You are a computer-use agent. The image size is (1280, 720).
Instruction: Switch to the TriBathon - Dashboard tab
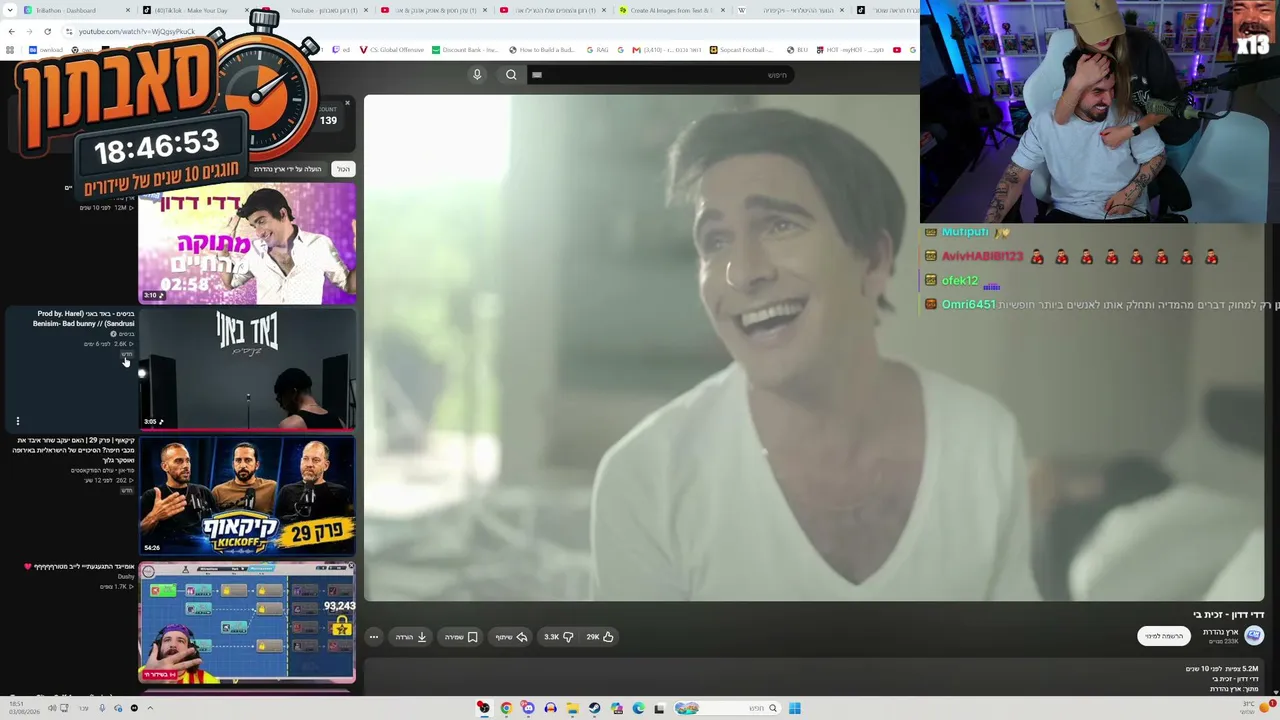point(75,10)
